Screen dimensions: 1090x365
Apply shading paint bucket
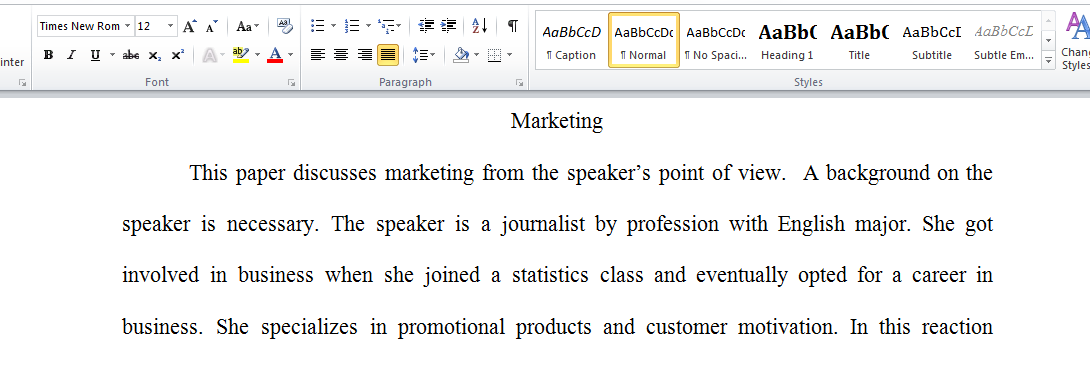(x=460, y=54)
